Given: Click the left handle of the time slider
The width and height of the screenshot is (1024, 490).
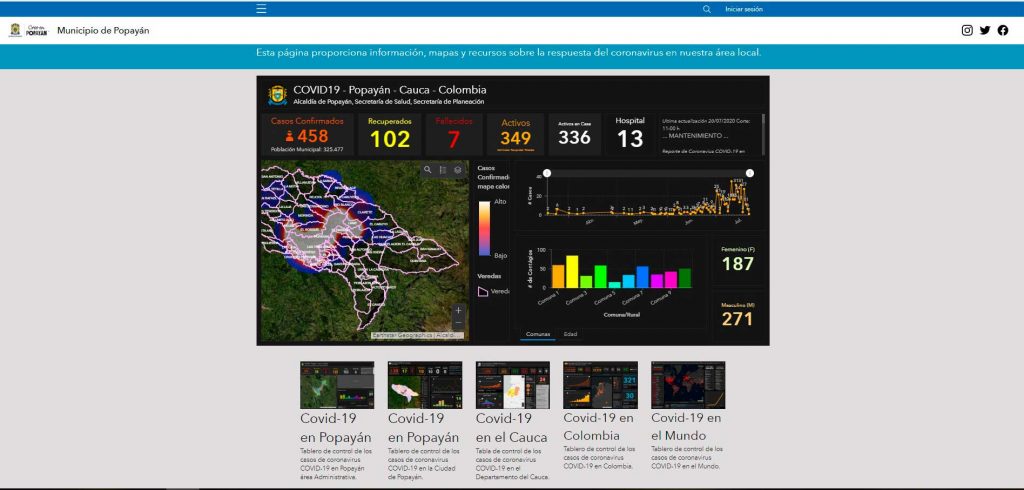Looking at the screenshot, I should pyautogui.click(x=547, y=173).
